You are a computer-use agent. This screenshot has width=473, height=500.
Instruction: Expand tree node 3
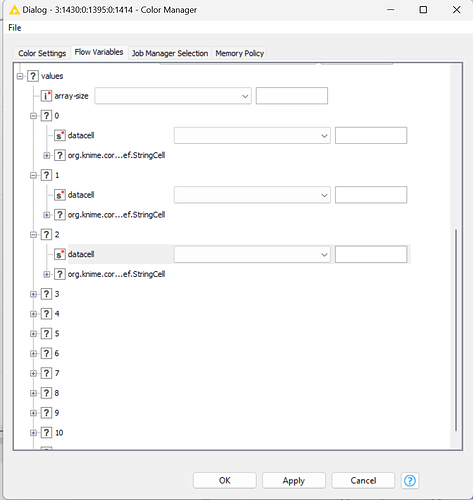(33, 294)
